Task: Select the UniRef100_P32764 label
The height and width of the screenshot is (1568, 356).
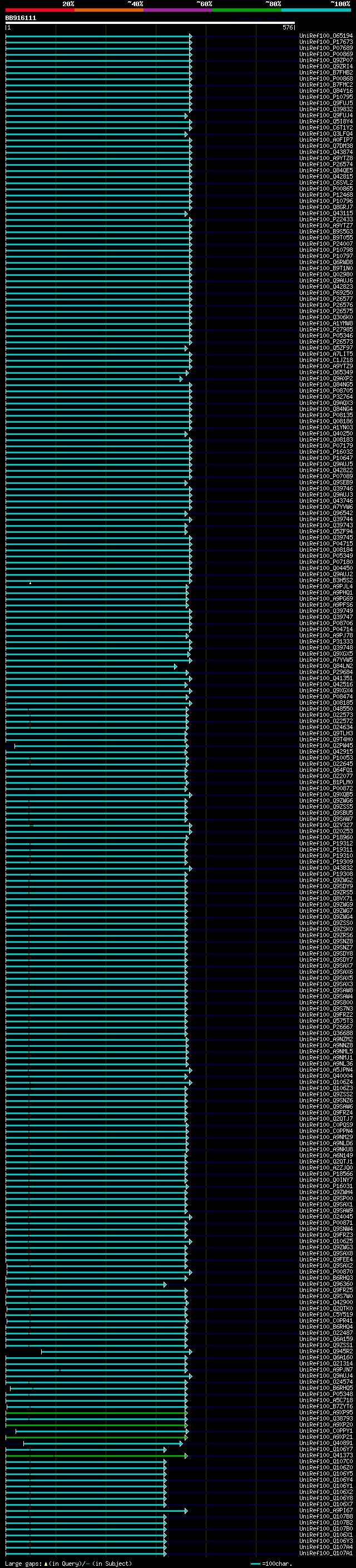Action: 326,397
